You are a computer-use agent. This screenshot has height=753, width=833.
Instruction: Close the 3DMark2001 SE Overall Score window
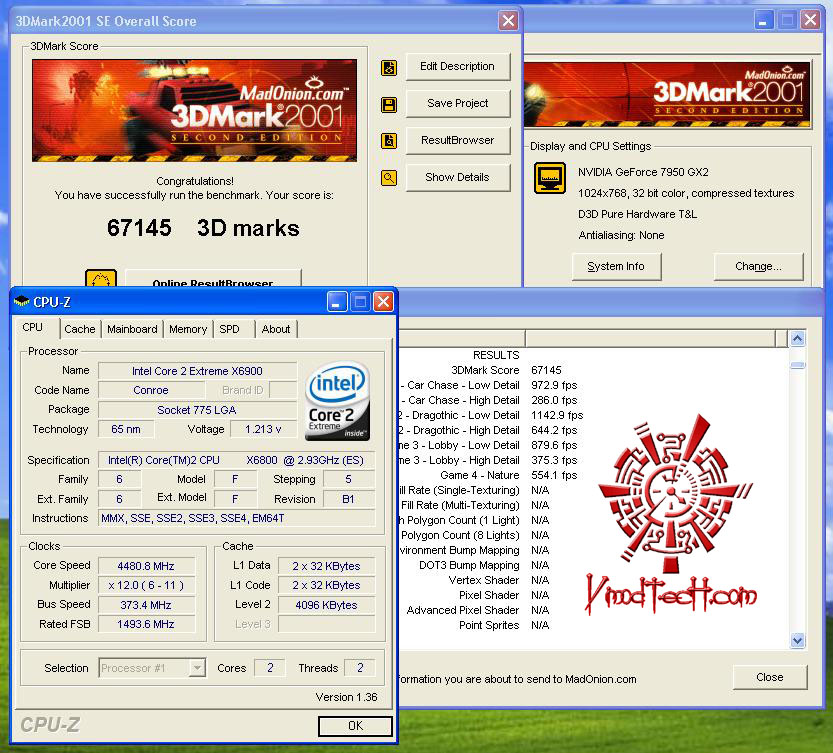pos(508,20)
